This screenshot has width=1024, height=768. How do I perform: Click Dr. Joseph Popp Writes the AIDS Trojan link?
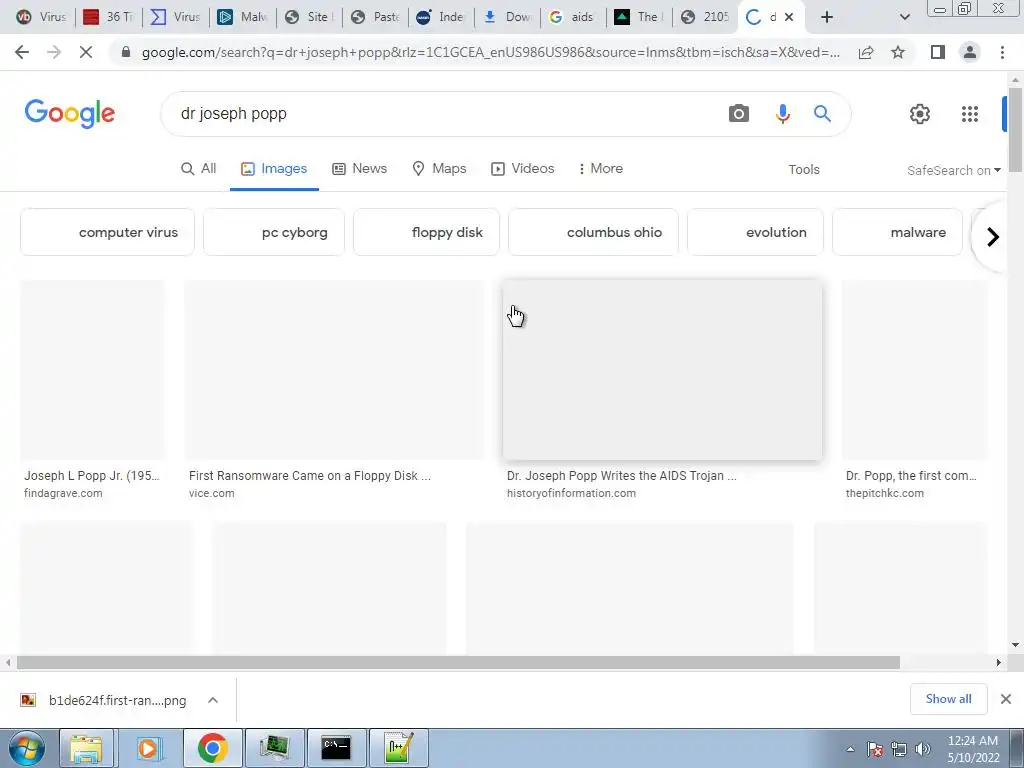pyautogui.click(x=622, y=476)
